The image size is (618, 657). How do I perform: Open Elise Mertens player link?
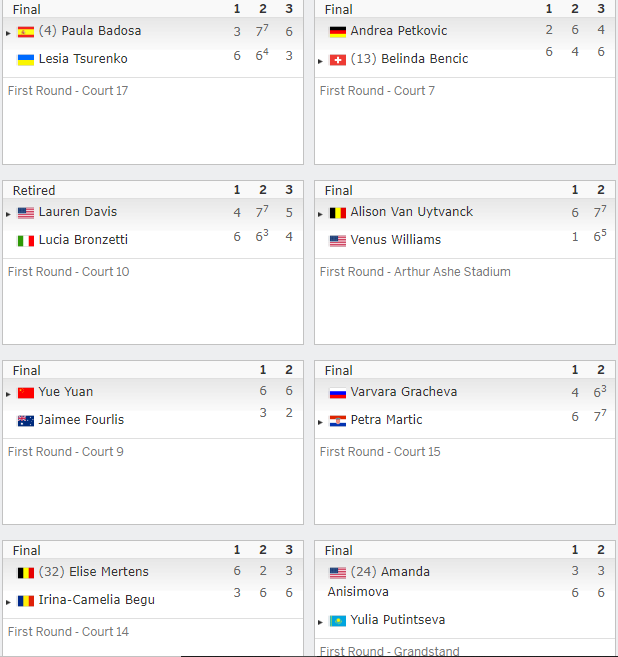pos(109,572)
